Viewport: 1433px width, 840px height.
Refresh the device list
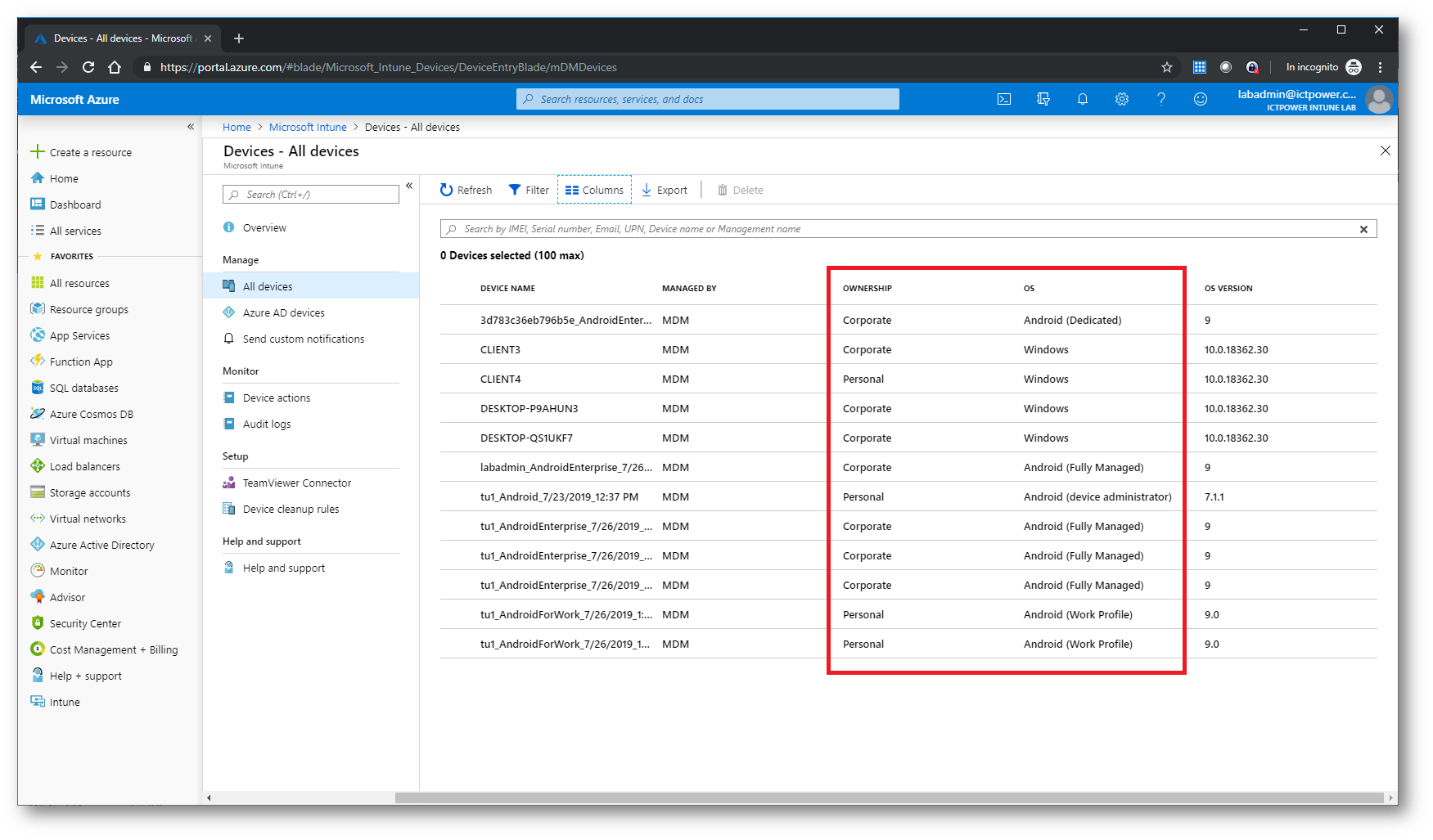pyautogui.click(x=466, y=190)
